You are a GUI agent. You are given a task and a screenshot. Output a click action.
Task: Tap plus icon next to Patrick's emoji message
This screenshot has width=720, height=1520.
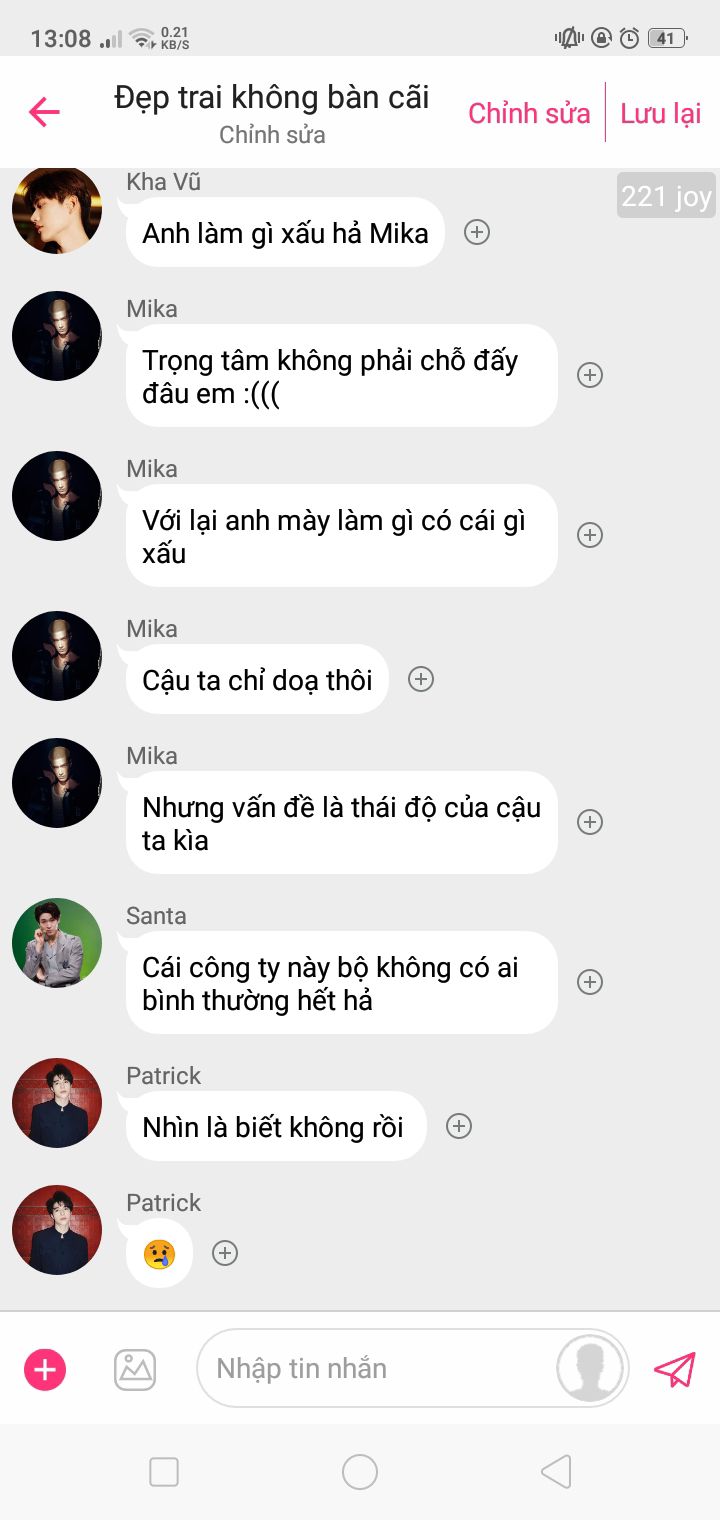[x=225, y=1253]
